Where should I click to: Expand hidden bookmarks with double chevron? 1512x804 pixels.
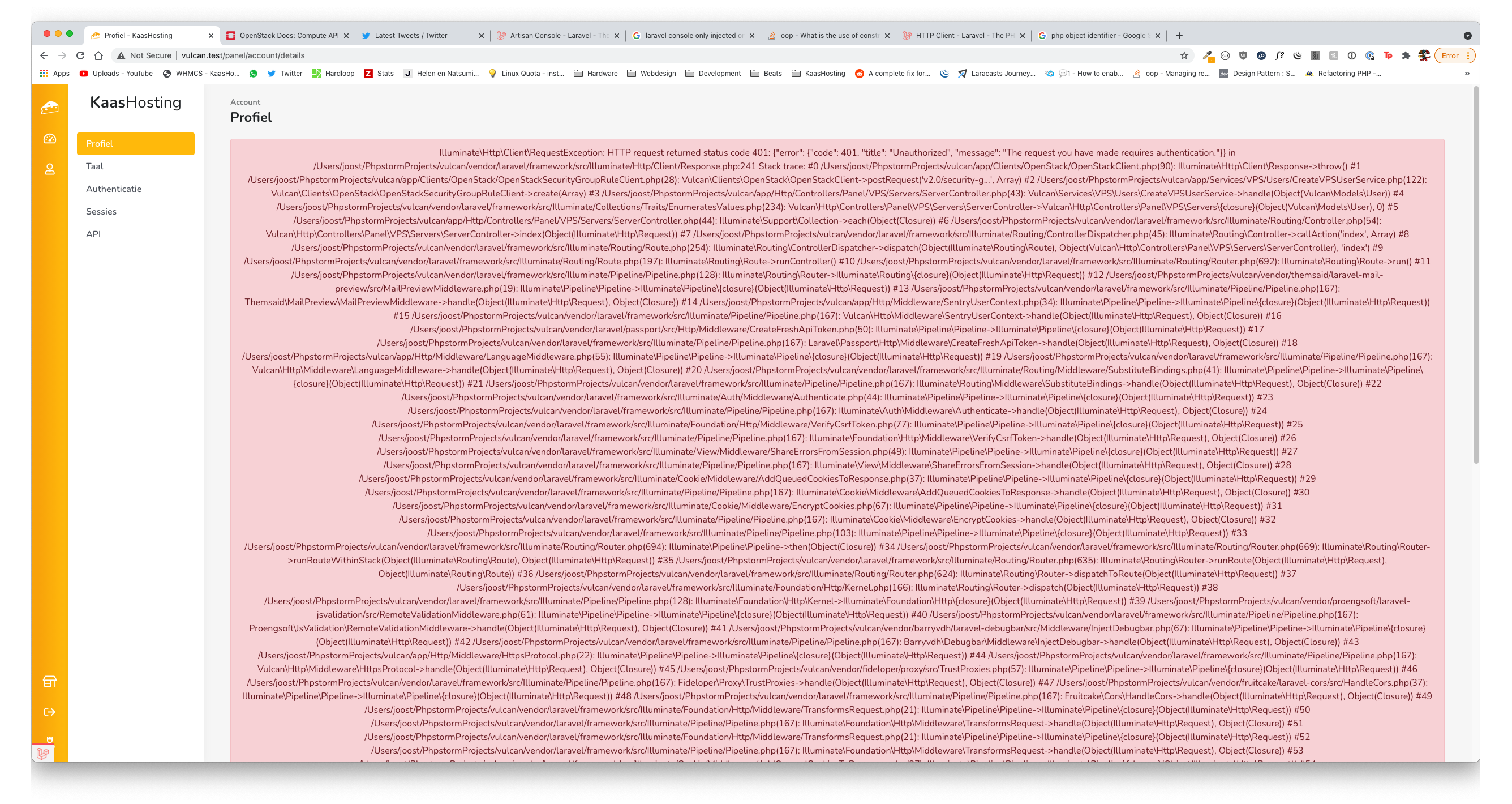1467,74
